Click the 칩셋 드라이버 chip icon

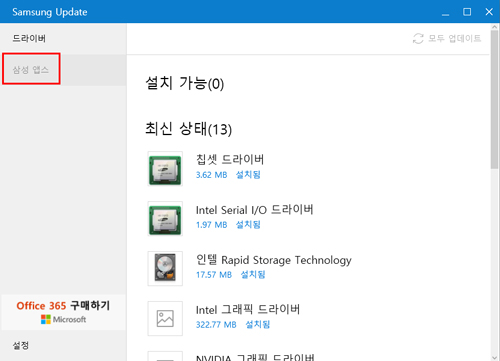tap(165, 169)
